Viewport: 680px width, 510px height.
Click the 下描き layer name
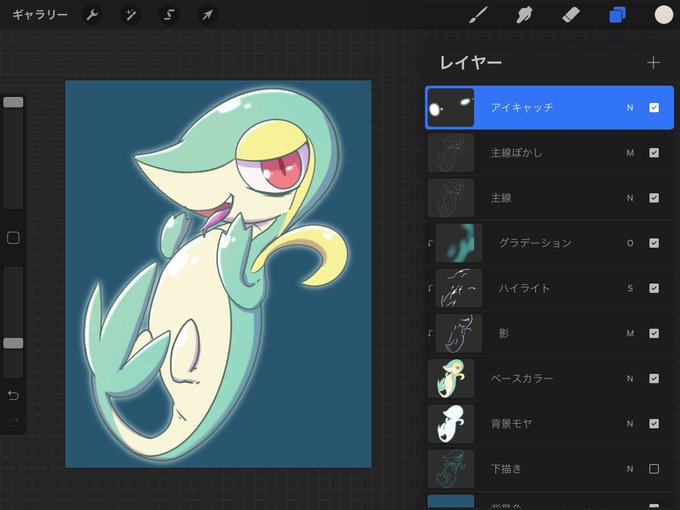(506, 469)
